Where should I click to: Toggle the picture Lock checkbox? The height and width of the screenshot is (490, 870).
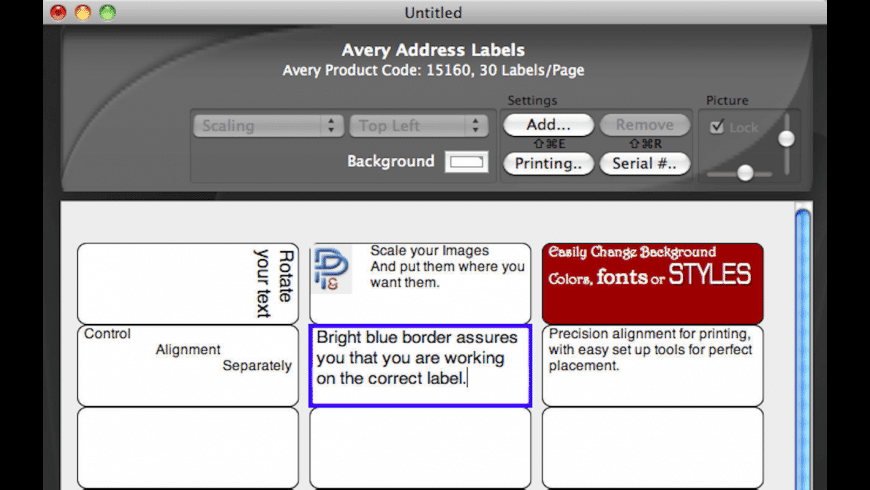click(717, 127)
